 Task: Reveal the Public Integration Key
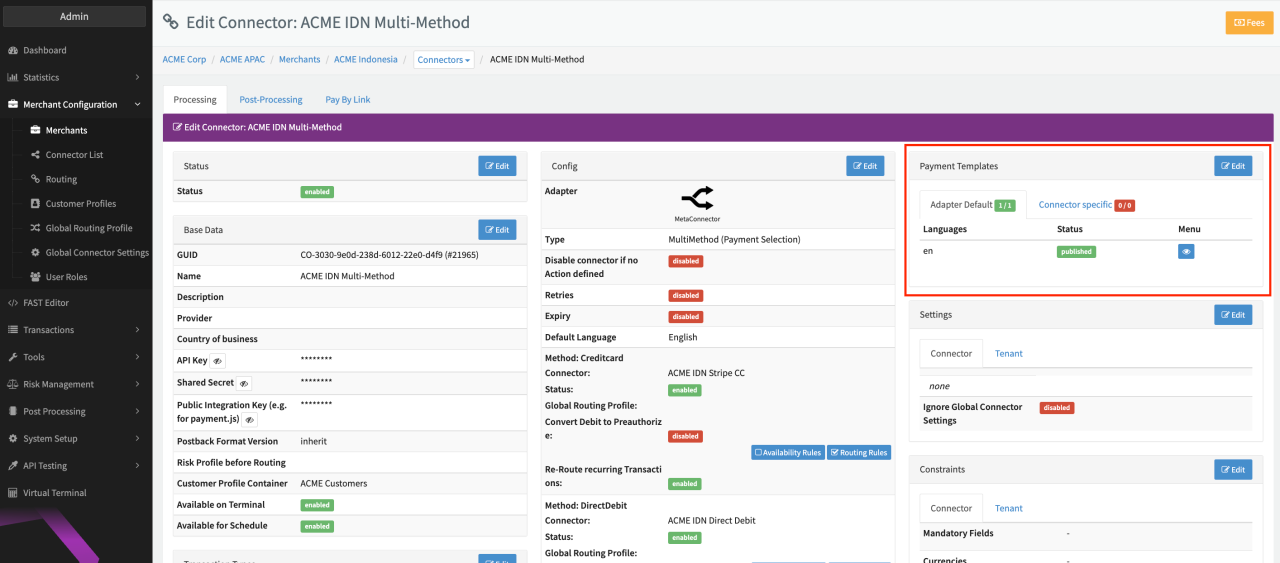[249, 421]
